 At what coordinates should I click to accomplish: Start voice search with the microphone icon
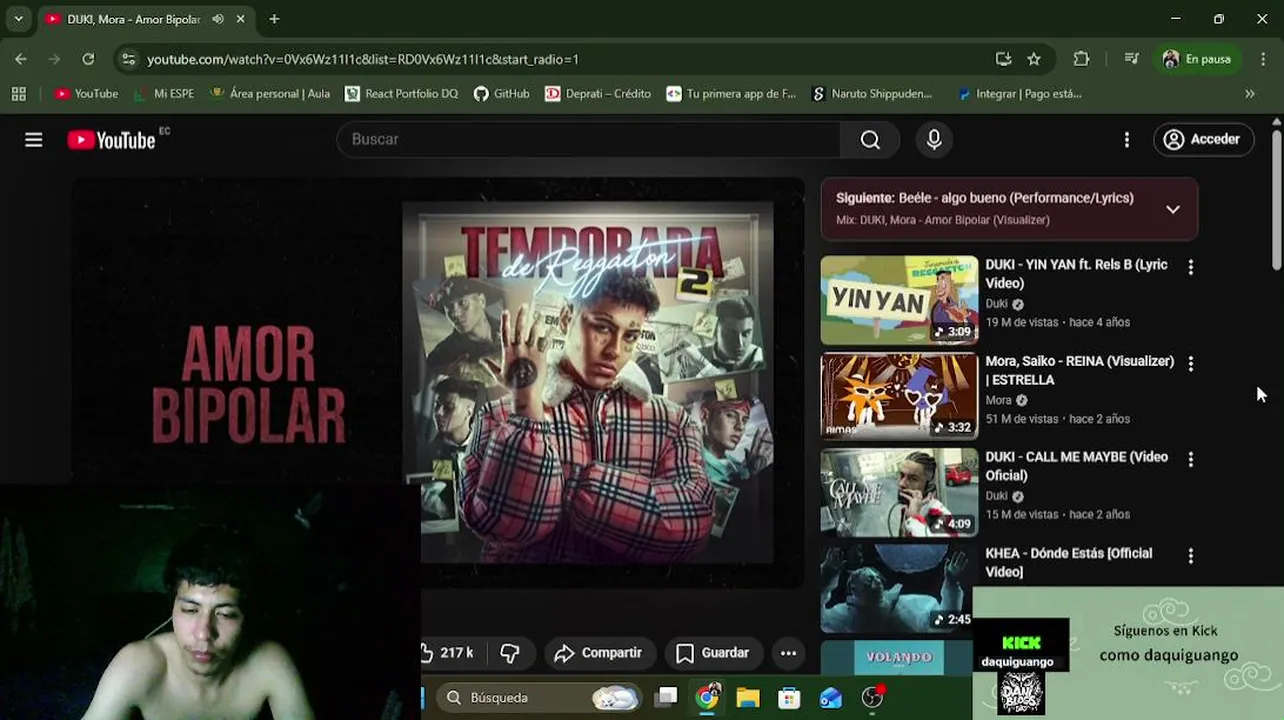(934, 140)
